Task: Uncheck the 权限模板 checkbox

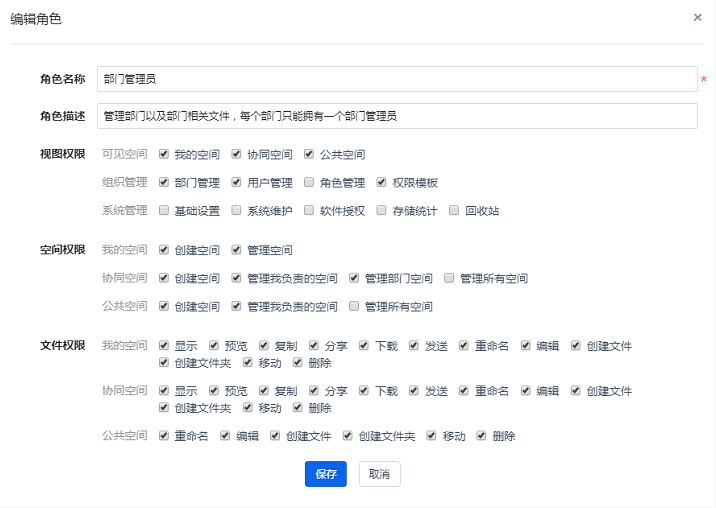Action: click(382, 182)
